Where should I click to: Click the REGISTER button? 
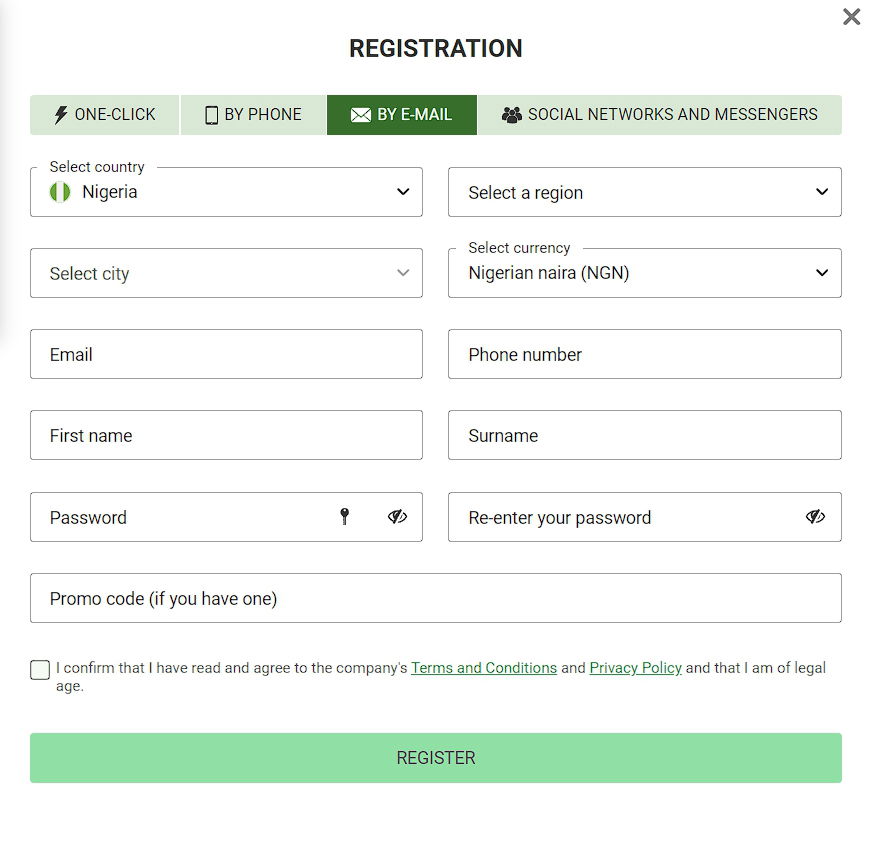(x=435, y=758)
